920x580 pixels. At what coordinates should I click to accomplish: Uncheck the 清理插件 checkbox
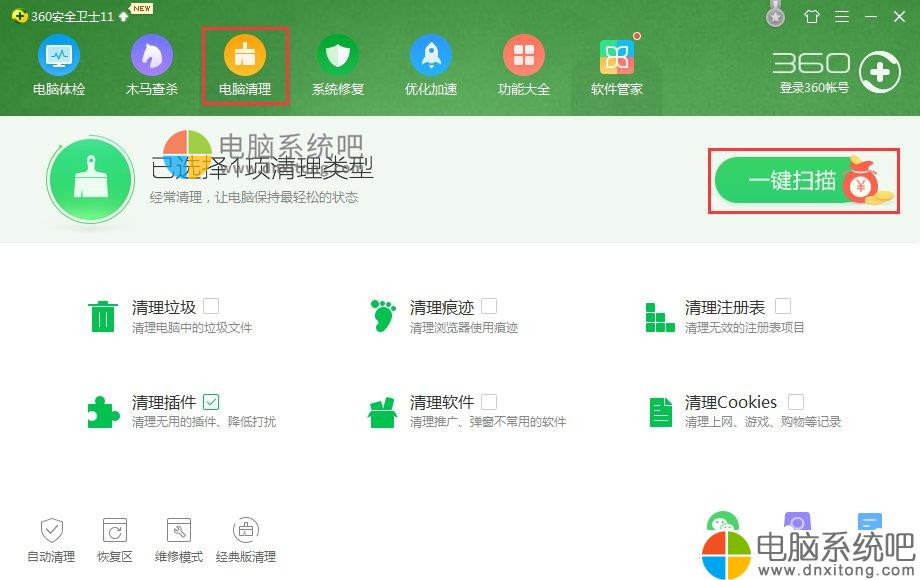(x=211, y=402)
